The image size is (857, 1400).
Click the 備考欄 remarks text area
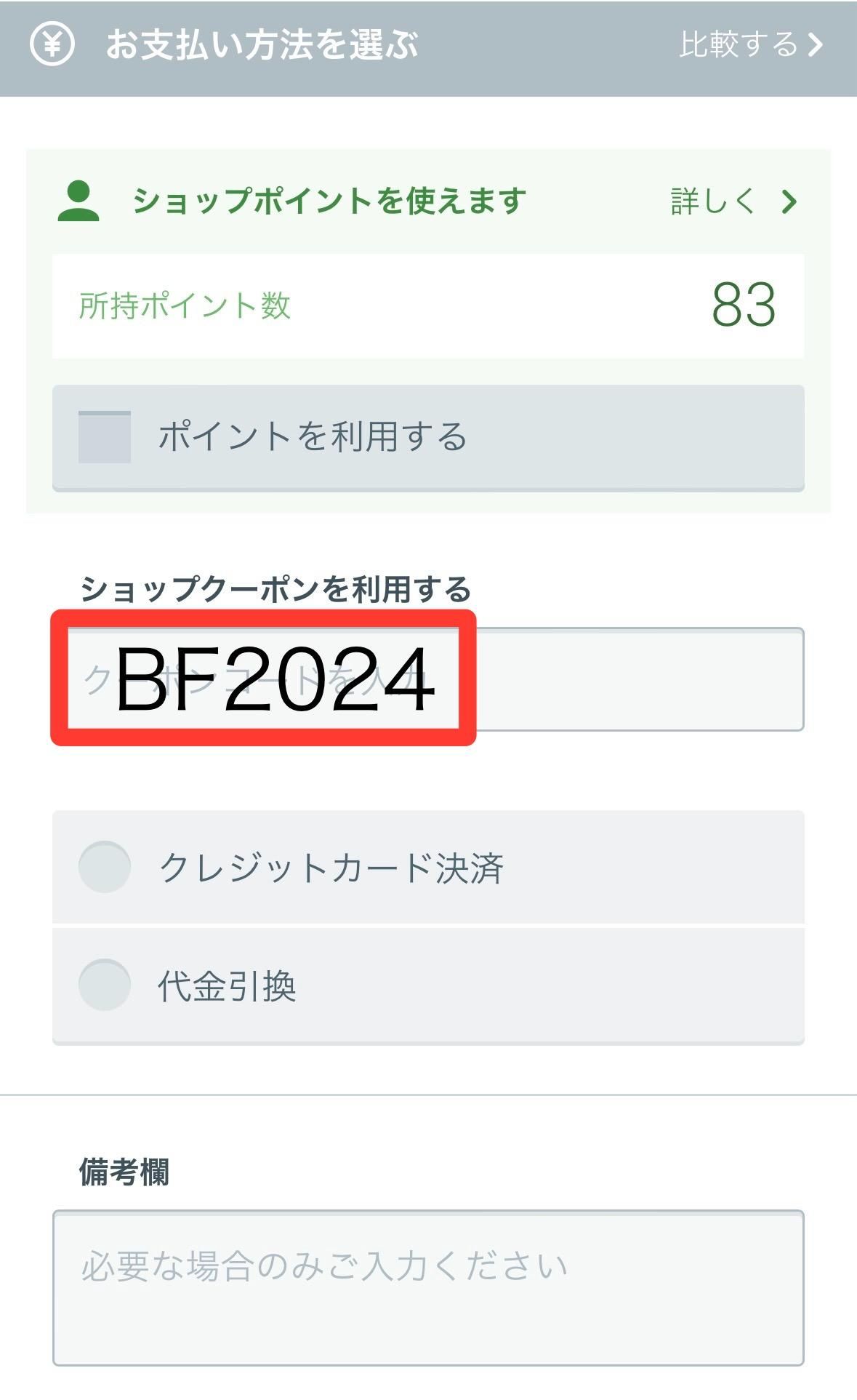428,1288
